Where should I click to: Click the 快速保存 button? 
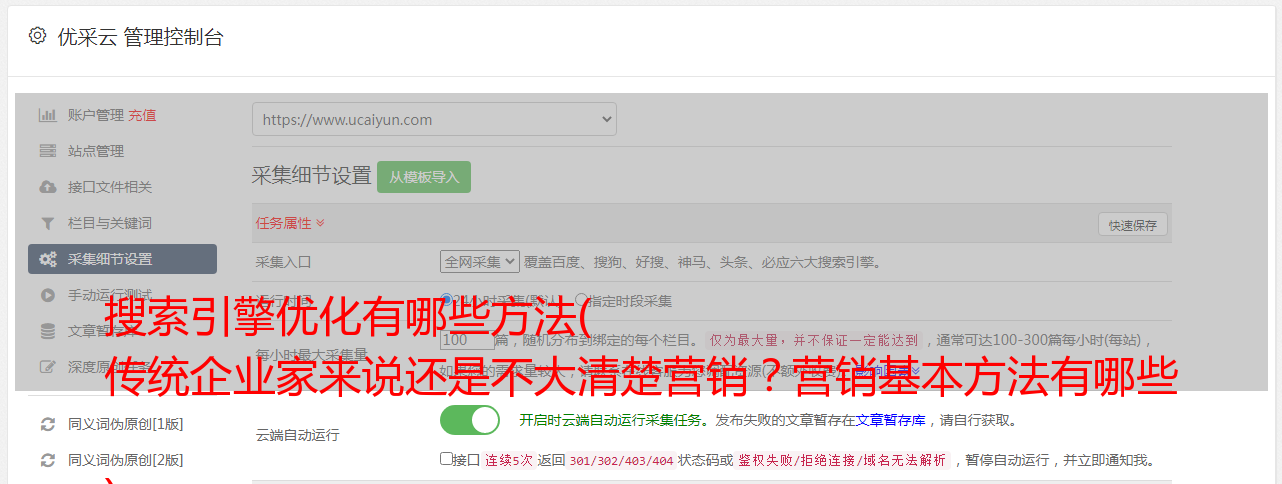1133,225
